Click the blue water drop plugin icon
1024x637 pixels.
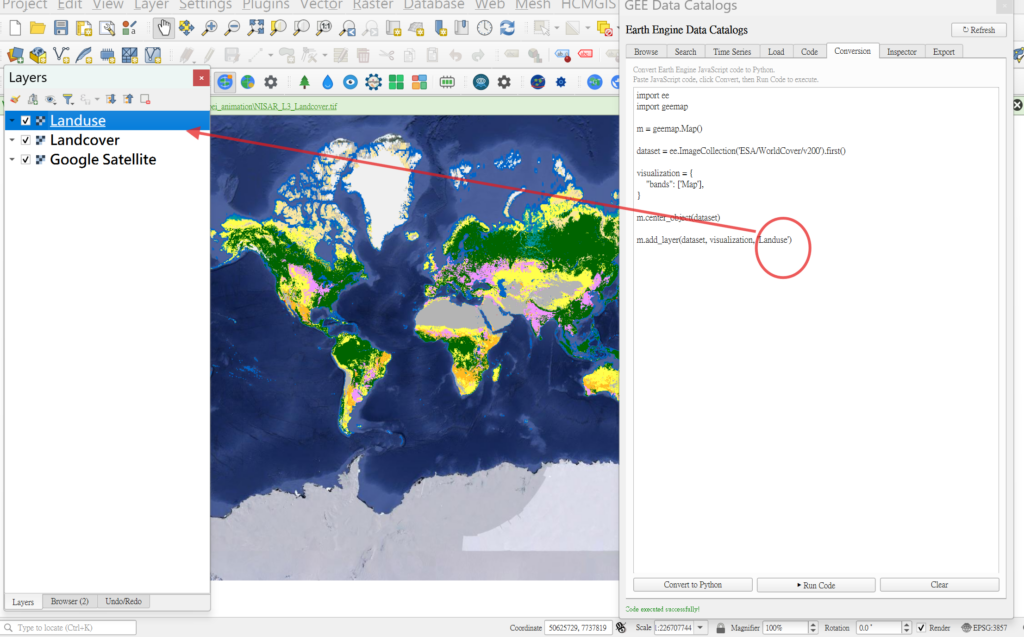[x=327, y=82]
